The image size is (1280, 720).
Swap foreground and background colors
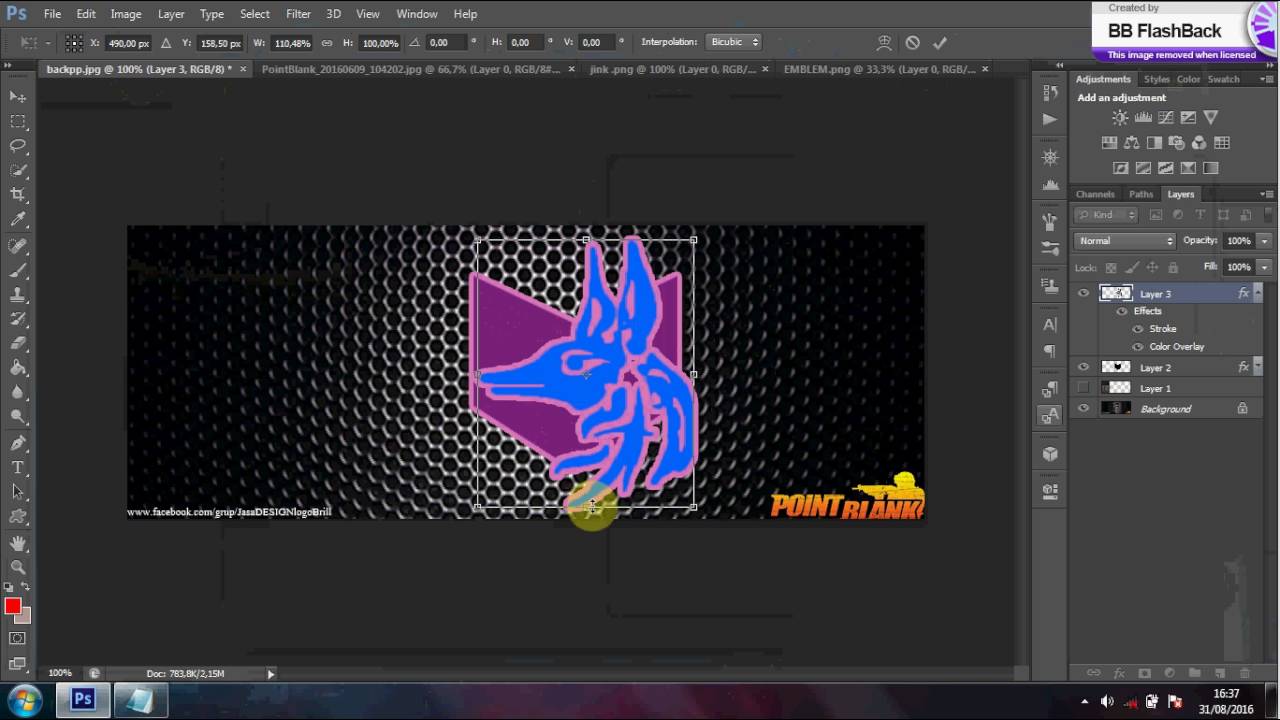point(25,588)
